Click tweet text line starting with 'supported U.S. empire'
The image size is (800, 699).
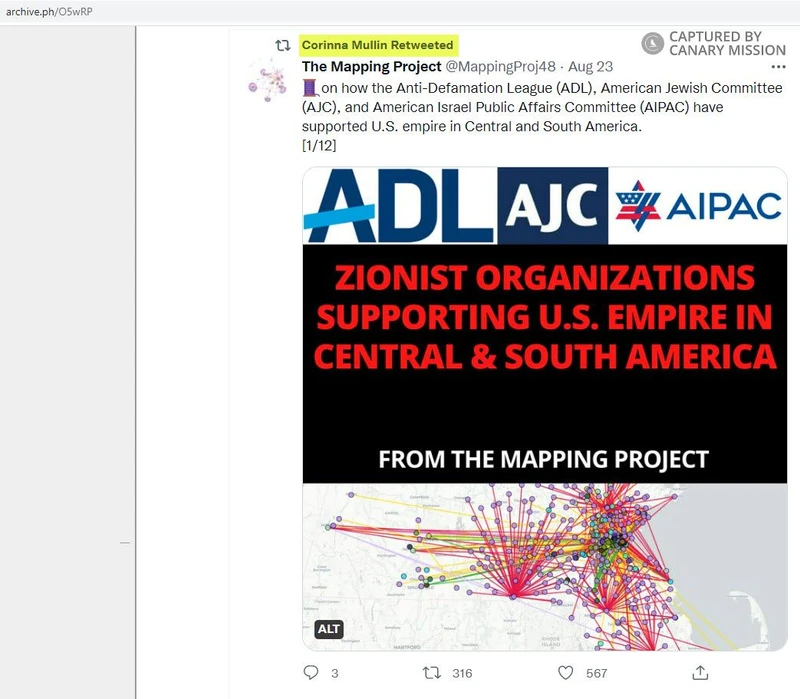coord(471,126)
